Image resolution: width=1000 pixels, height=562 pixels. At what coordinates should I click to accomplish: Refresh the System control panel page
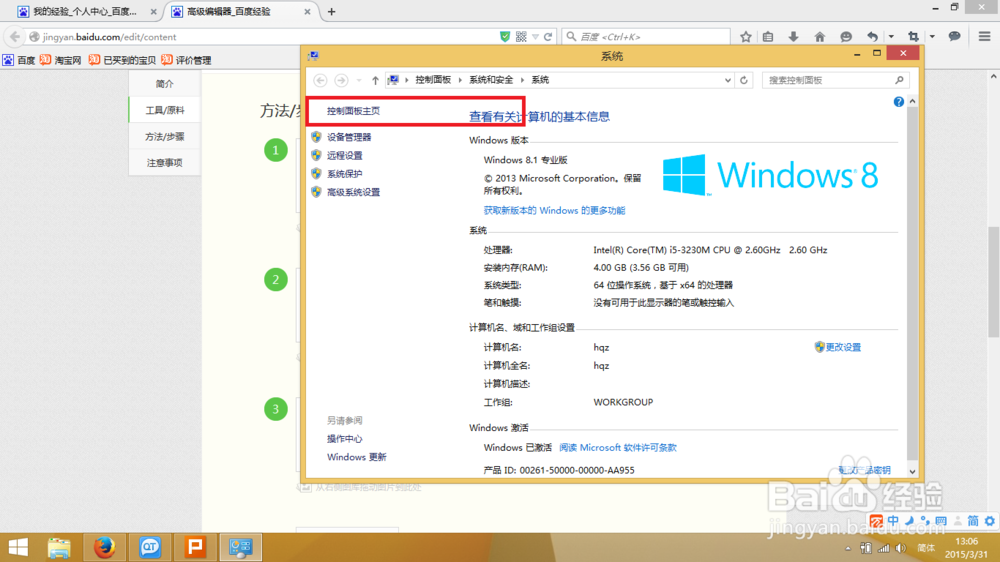[744, 80]
